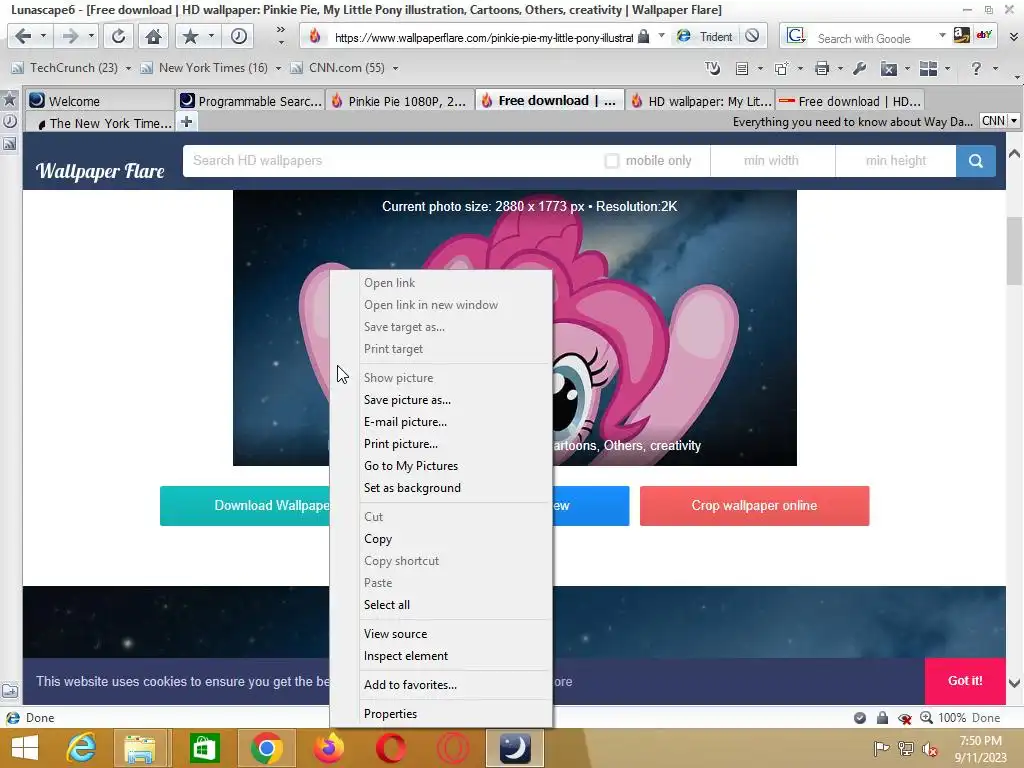Open File Explorer from the taskbar
Image resolution: width=1024 pixels, height=768 pixels.
[x=140, y=748]
